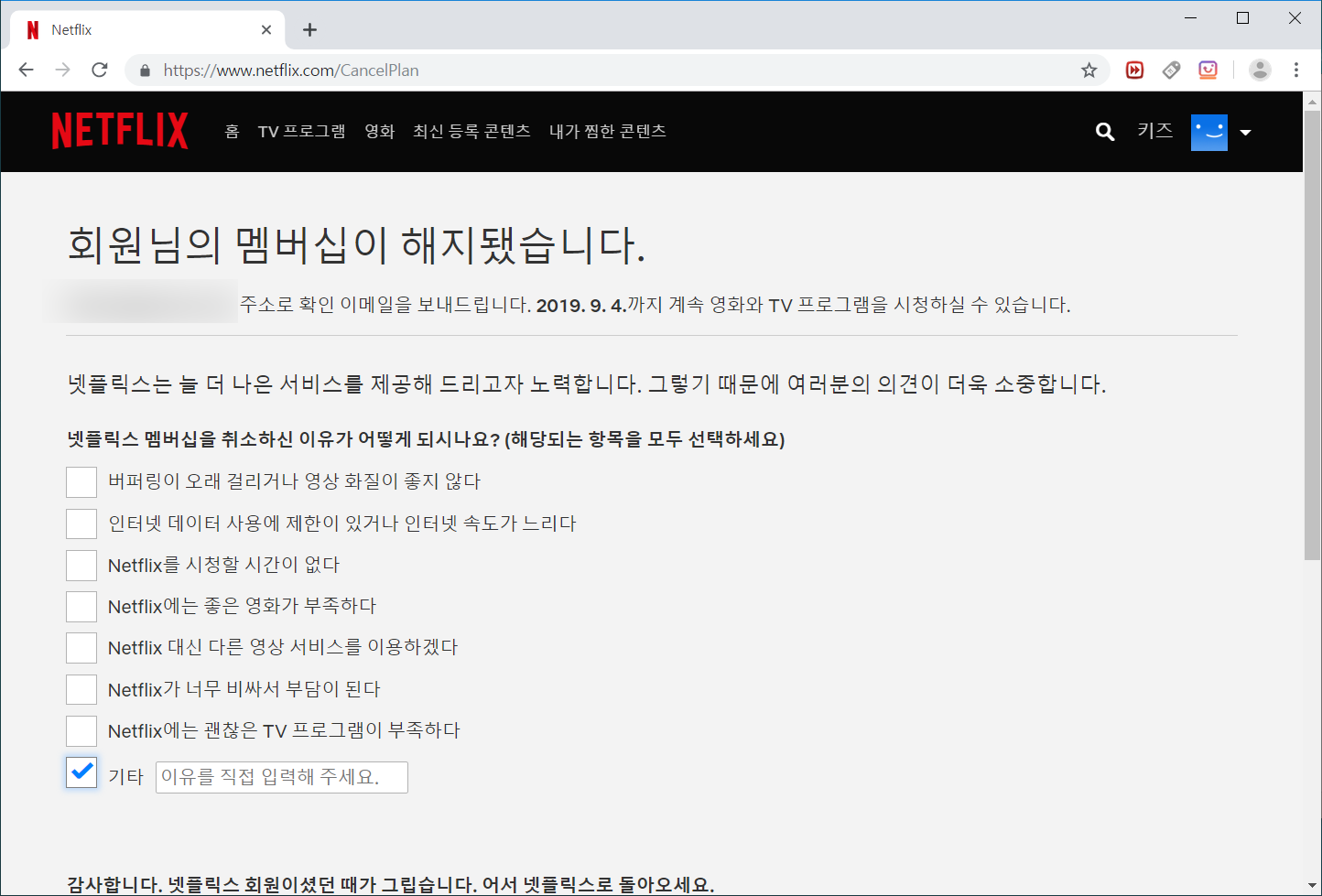
Task: Select the Netflix browser tab
Action: tap(147, 29)
